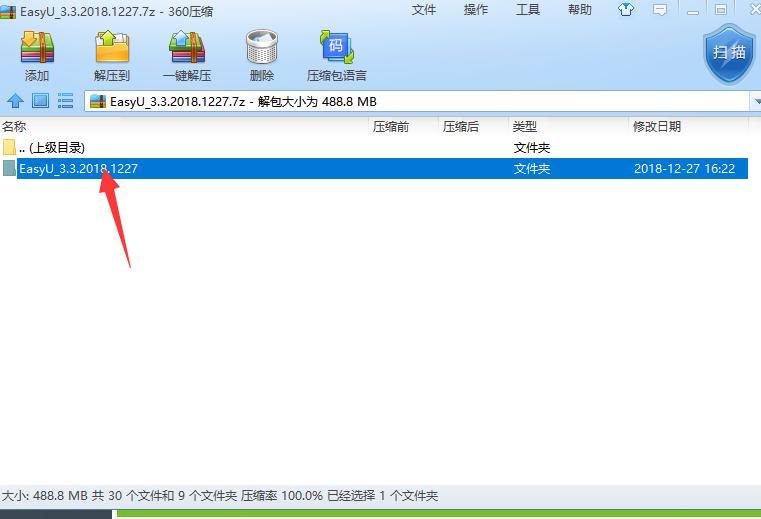
Task: Open the 操作 menu
Action: coord(476,10)
